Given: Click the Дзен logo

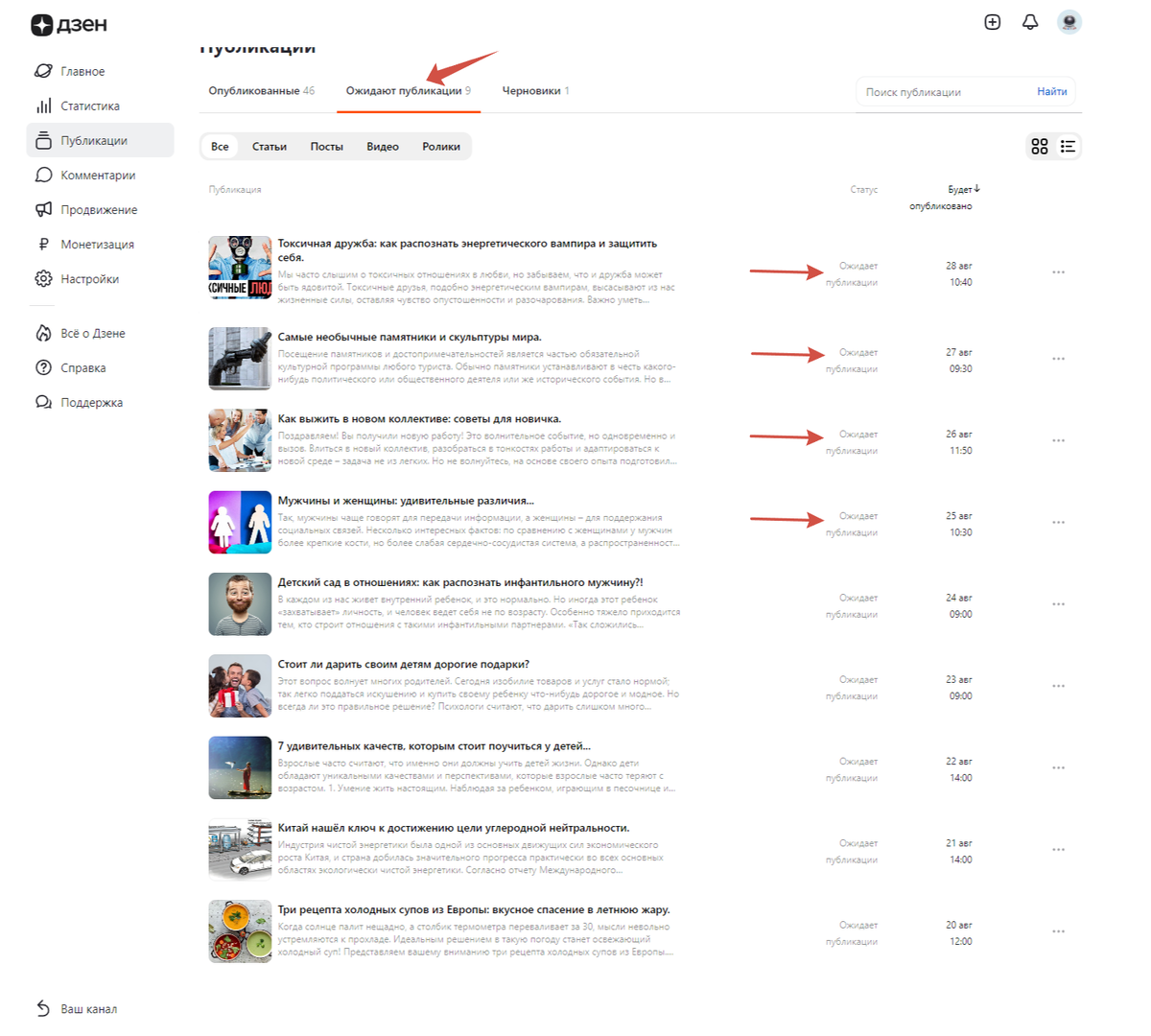Looking at the screenshot, I should [69, 25].
